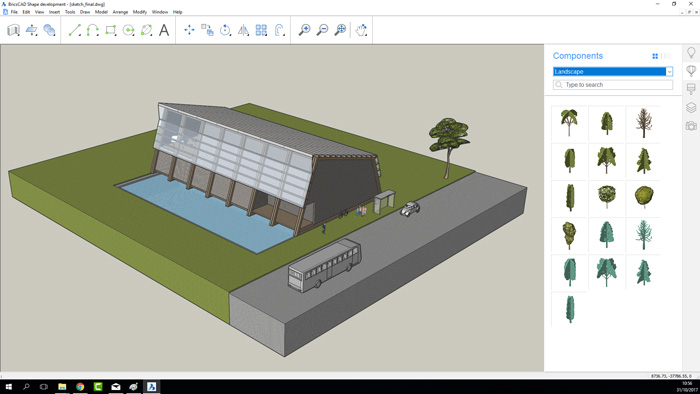
Task: Pick the bare leafless tree thumbnail
Action: (643, 124)
